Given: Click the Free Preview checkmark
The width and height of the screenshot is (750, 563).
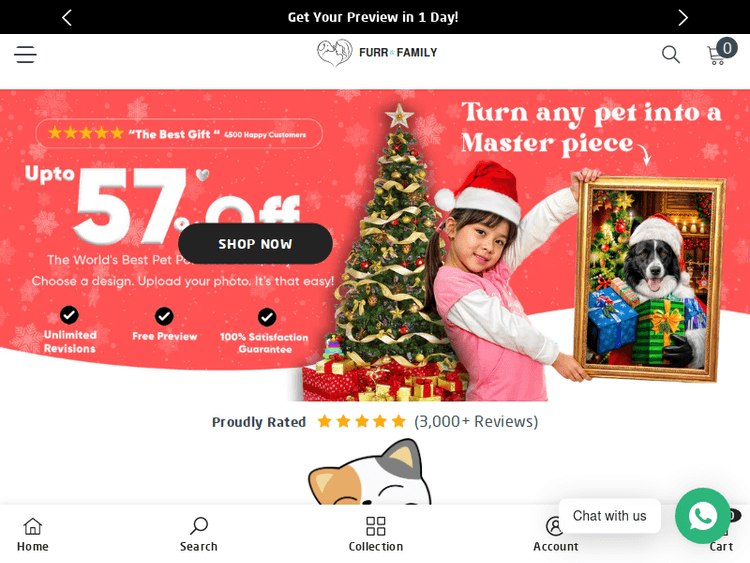Looking at the screenshot, I should [x=164, y=316].
